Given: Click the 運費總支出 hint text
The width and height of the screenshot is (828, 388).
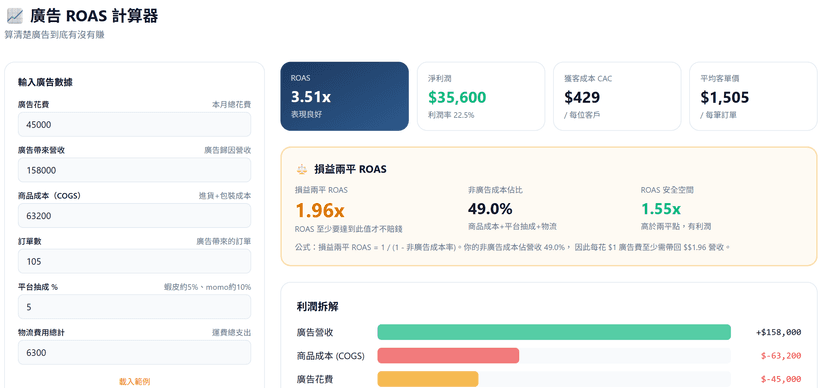Looking at the screenshot, I should [x=231, y=333].
